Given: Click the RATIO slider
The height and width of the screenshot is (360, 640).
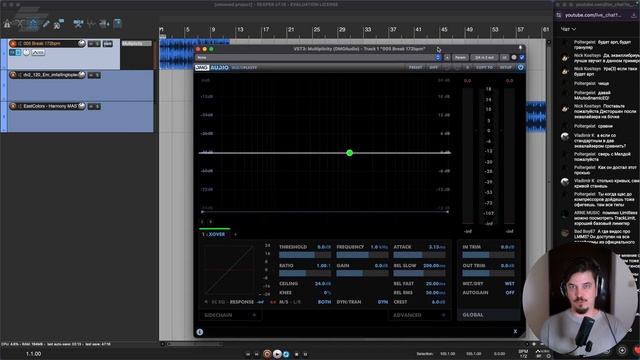Looking at the screenshot, I should pos(305,273).
